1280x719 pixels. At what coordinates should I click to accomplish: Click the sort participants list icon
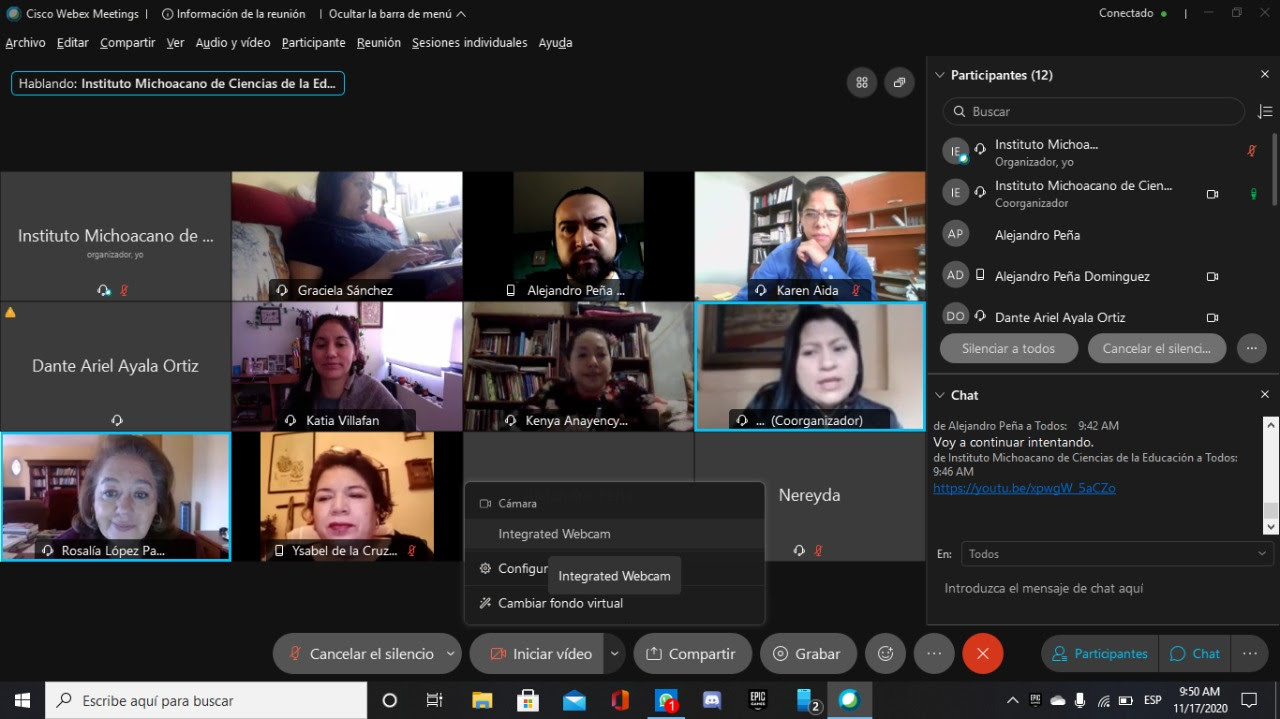[x=1265, y=112]
